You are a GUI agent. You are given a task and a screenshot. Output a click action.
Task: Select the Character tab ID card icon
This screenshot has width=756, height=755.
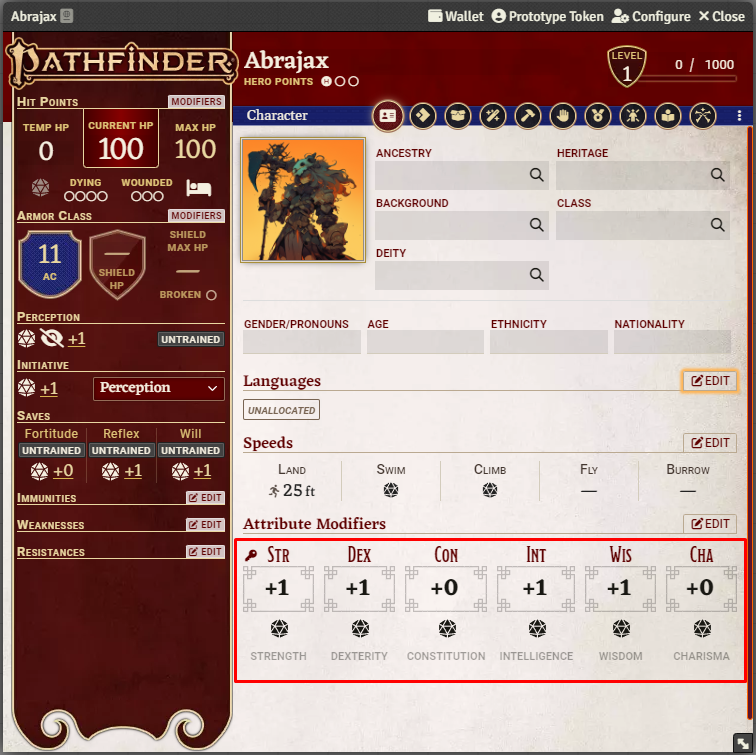(x=388, y=116)
